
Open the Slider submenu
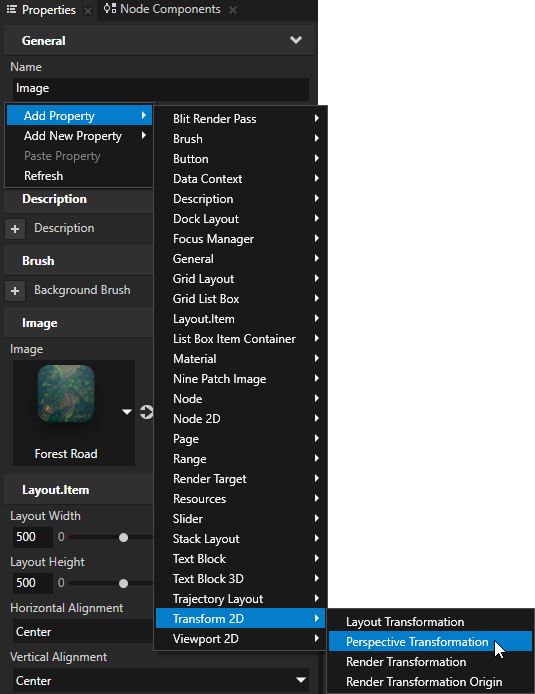(x=241, y=519)
